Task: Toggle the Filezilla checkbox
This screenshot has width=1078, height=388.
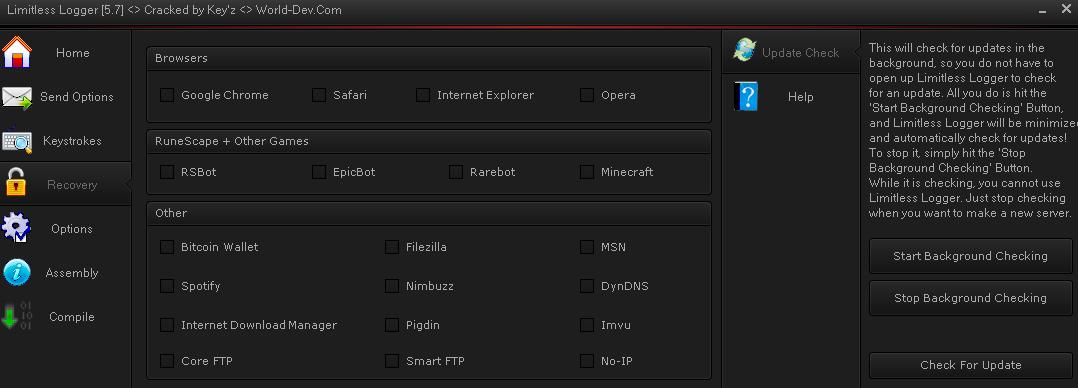Action: coord(392,247)
